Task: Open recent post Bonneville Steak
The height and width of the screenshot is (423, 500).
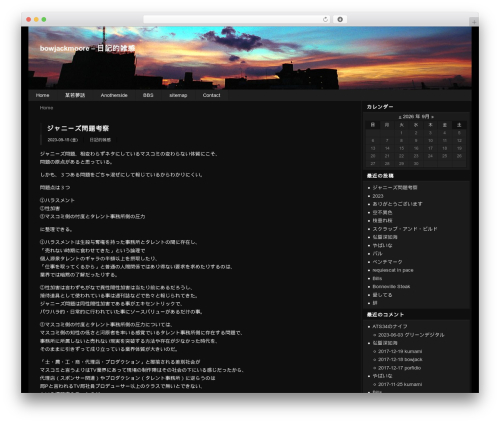Action: [391, 287]
